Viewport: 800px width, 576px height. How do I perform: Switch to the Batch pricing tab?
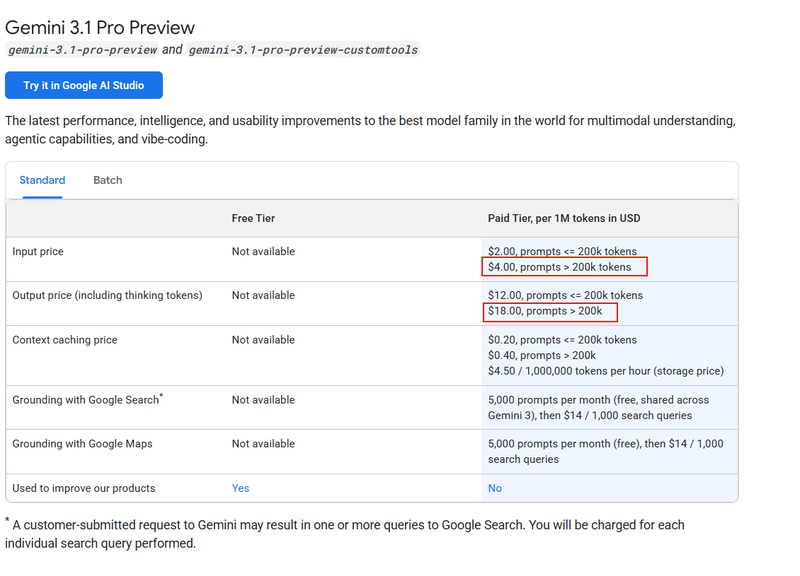[107, 180]
